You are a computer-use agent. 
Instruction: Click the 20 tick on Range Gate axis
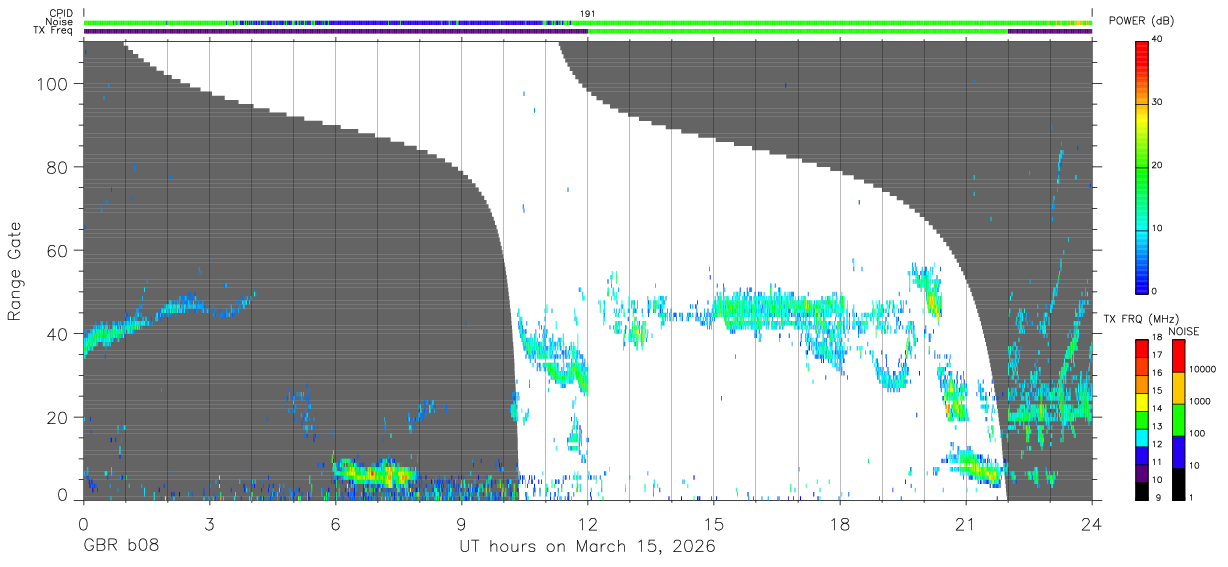pos(59,417)
